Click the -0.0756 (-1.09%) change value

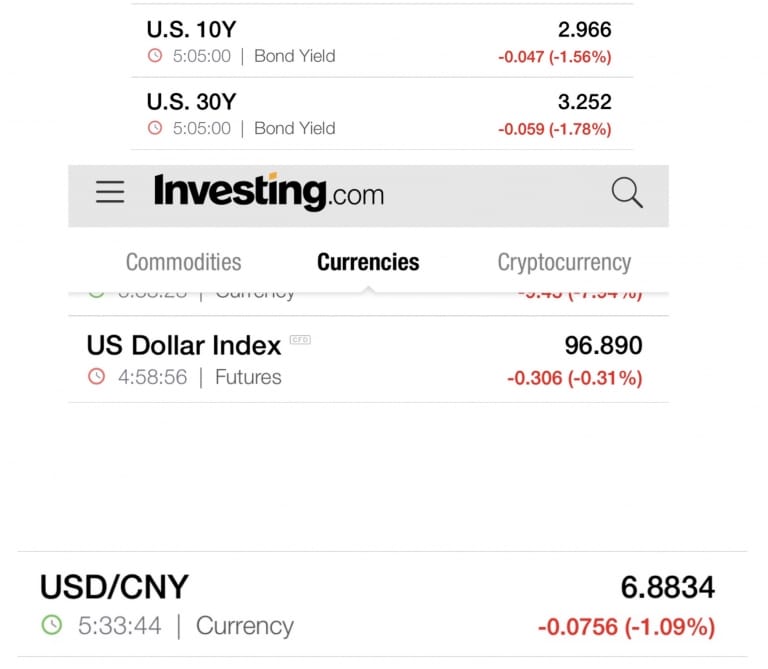626,627
